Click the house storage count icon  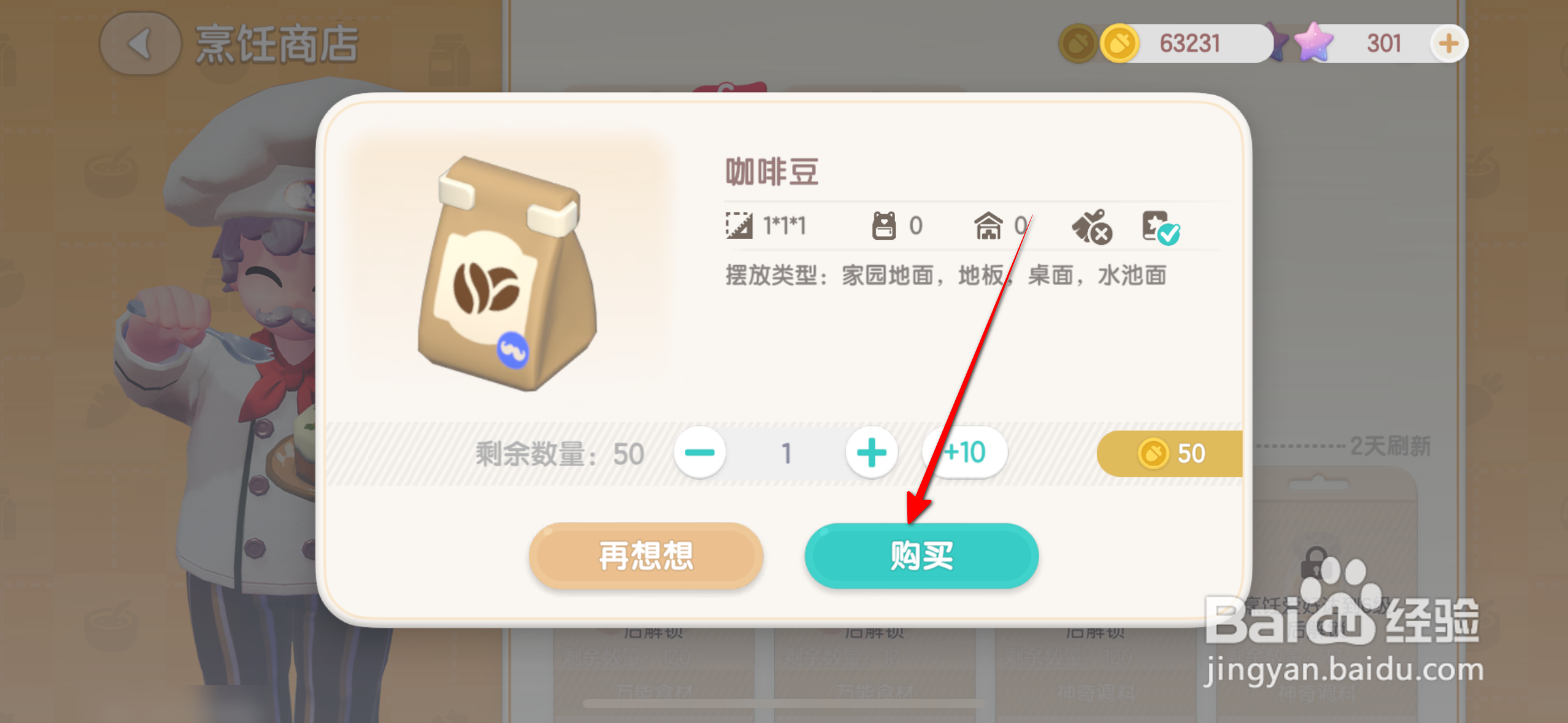point(988,226)
